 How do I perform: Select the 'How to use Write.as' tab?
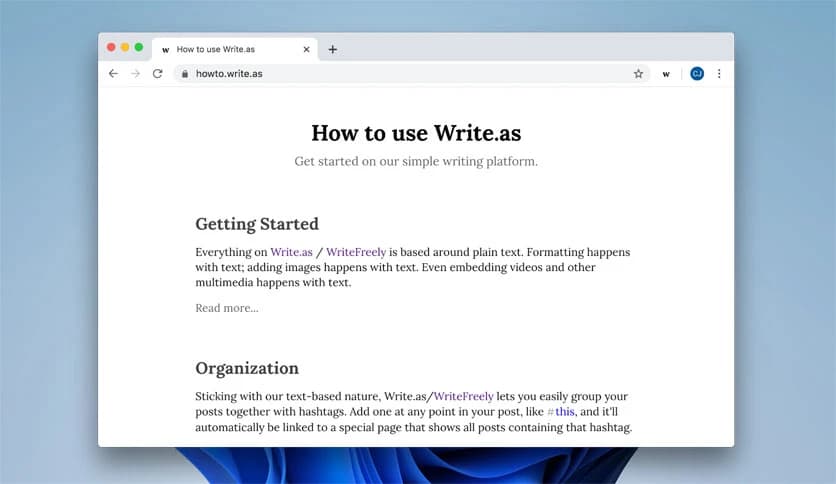pos(235,49)
